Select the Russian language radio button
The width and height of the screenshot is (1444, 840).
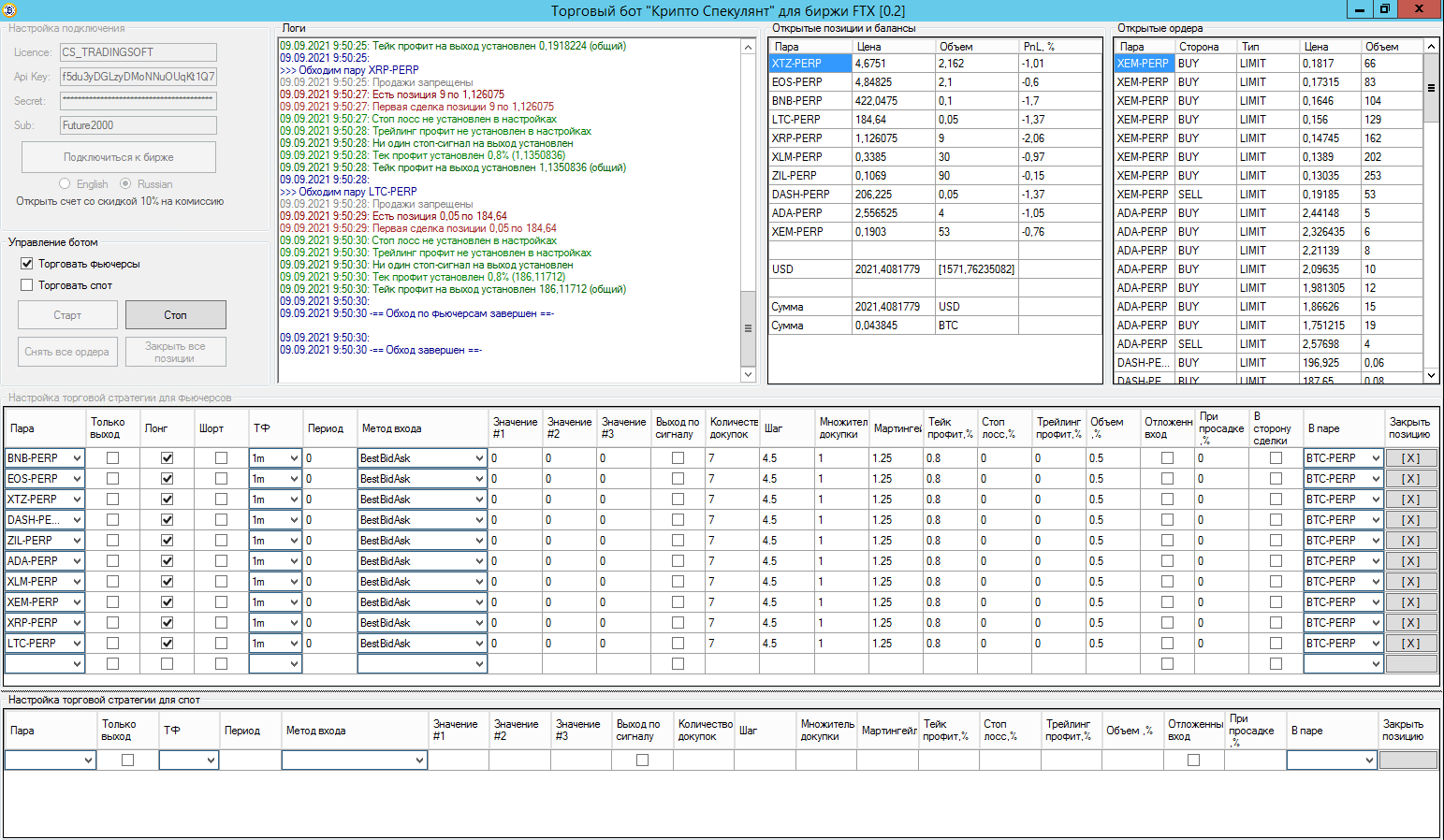125,184
